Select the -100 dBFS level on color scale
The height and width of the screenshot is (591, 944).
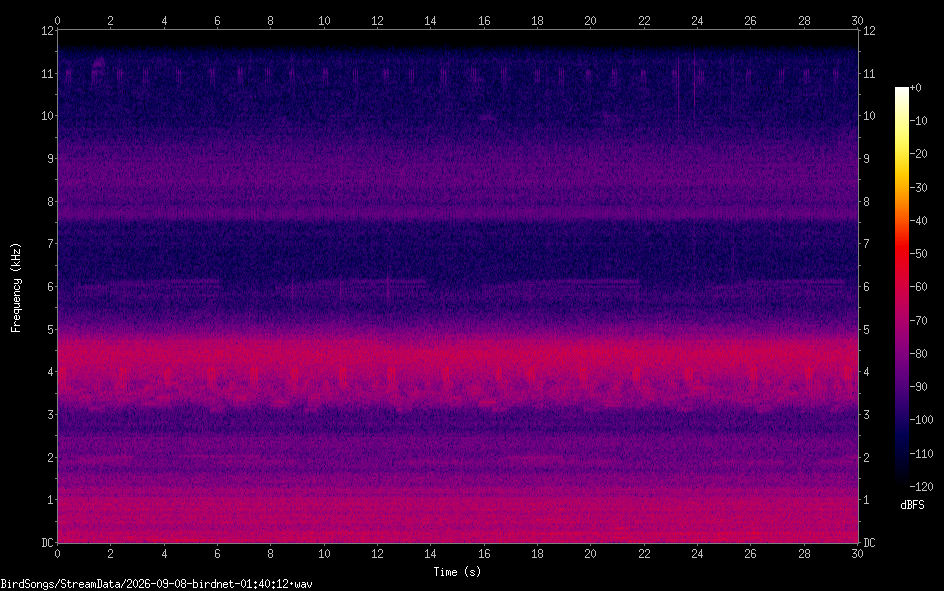pos(921,419)
